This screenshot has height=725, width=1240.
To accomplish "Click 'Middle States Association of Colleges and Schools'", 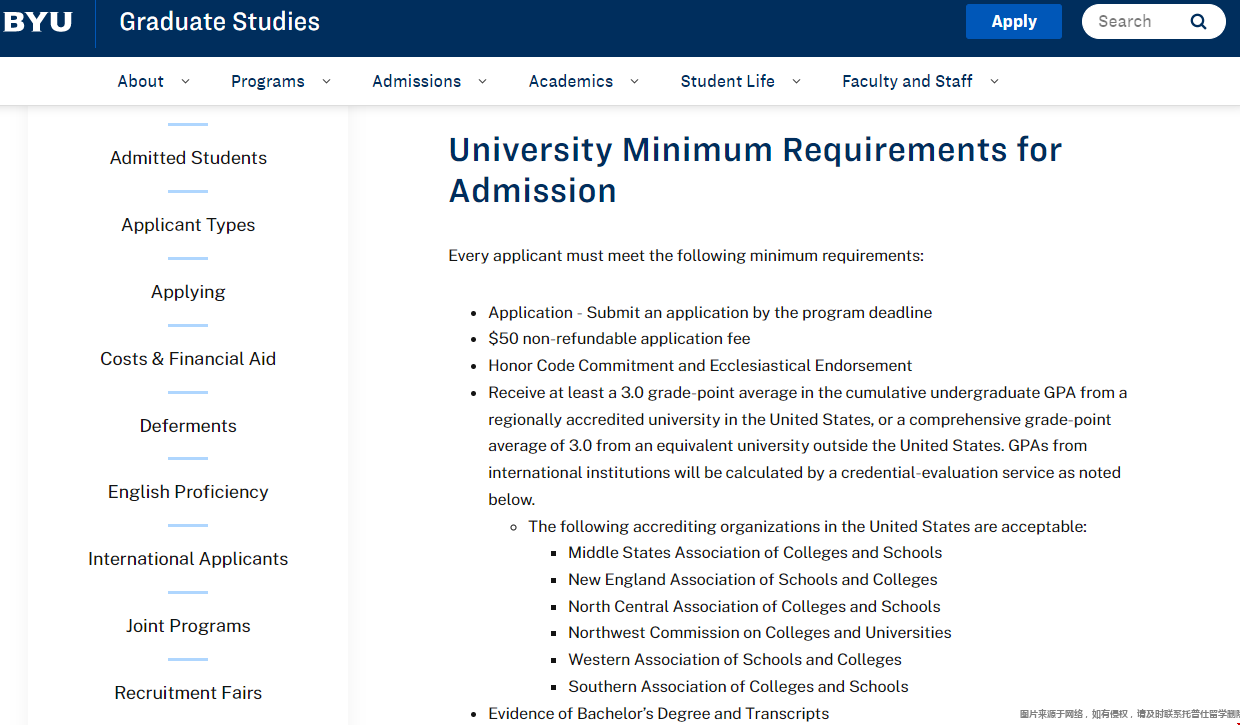I will click(x=755, y=553).
